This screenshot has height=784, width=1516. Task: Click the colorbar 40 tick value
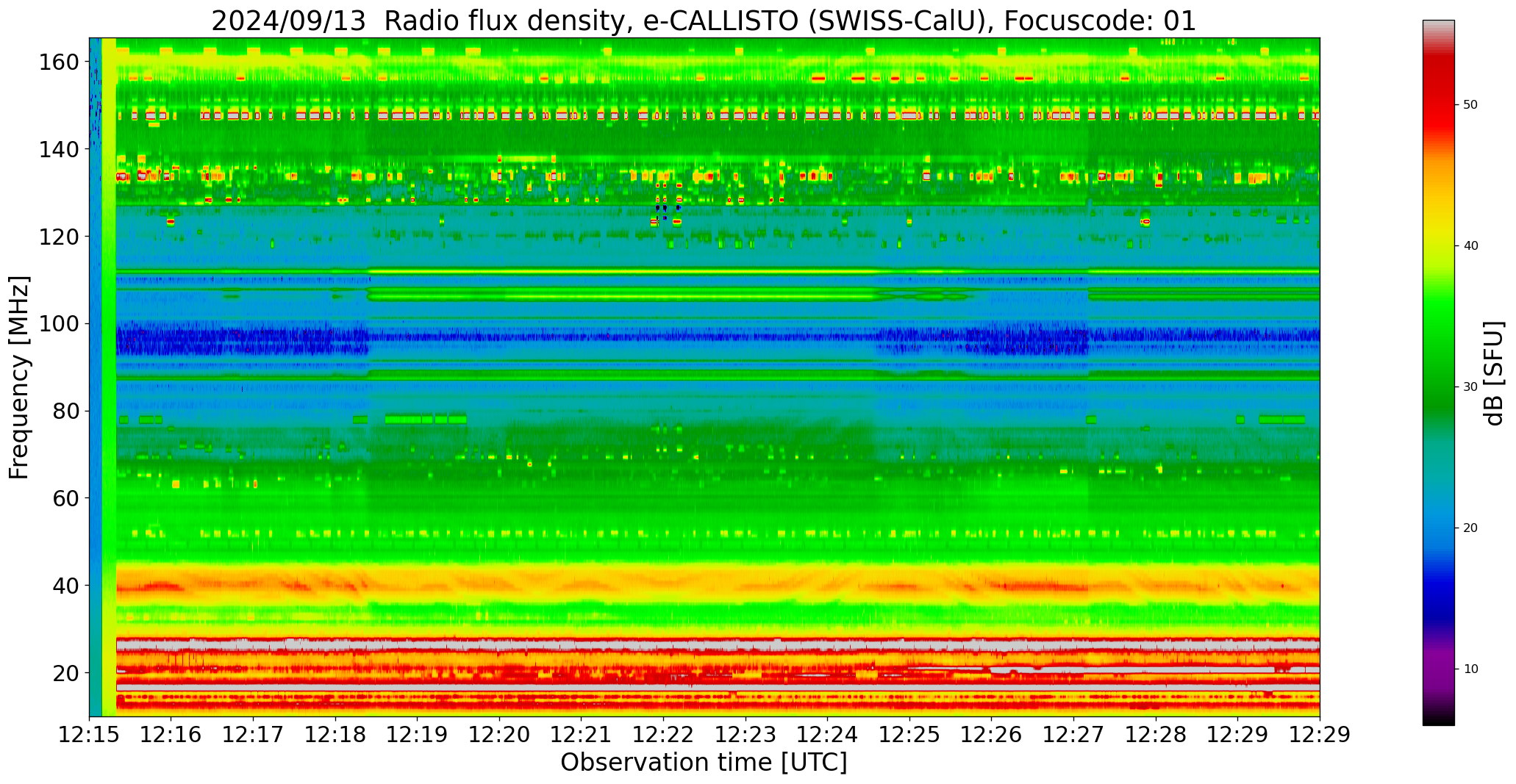1470,245
